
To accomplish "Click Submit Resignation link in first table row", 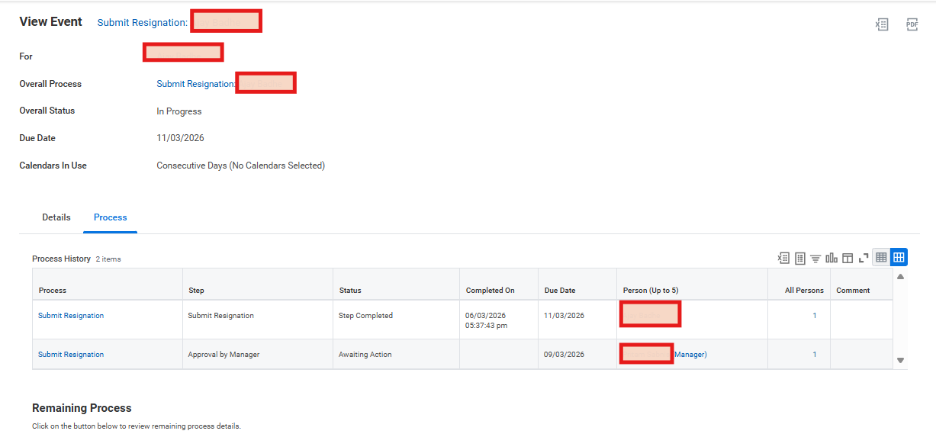I will tap(71, 315).
